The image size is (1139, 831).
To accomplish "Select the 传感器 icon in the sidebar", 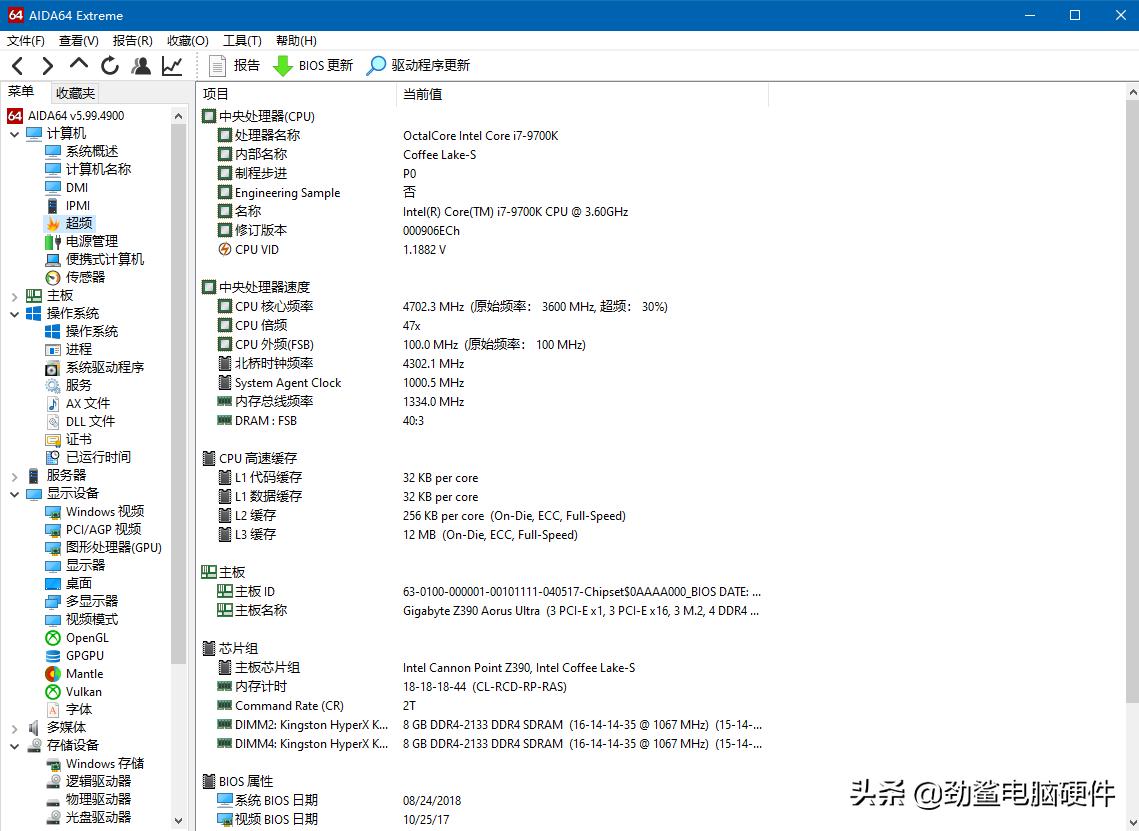I will (x=51, y=277).
